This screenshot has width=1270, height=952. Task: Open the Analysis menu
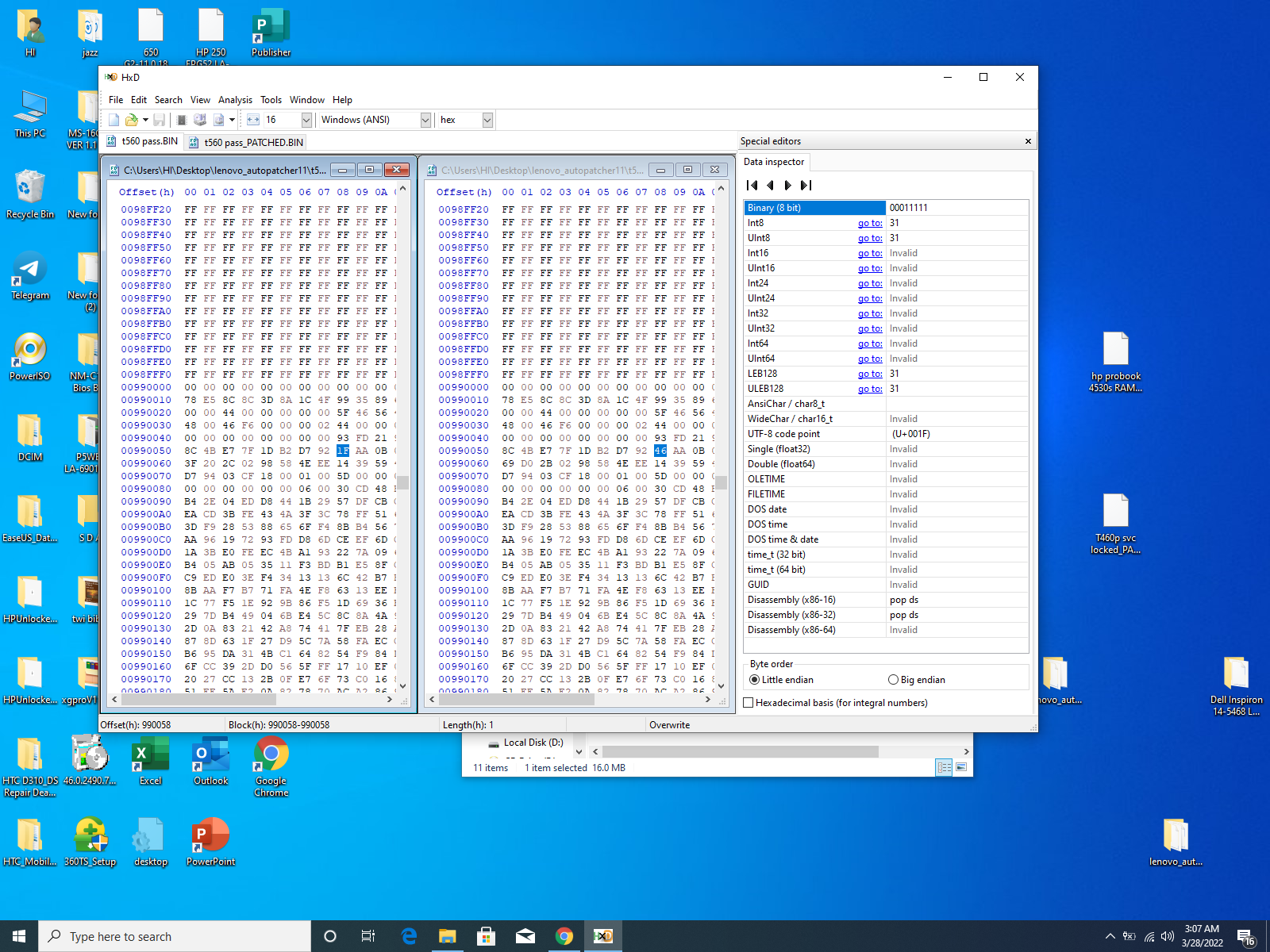point(235,100)
